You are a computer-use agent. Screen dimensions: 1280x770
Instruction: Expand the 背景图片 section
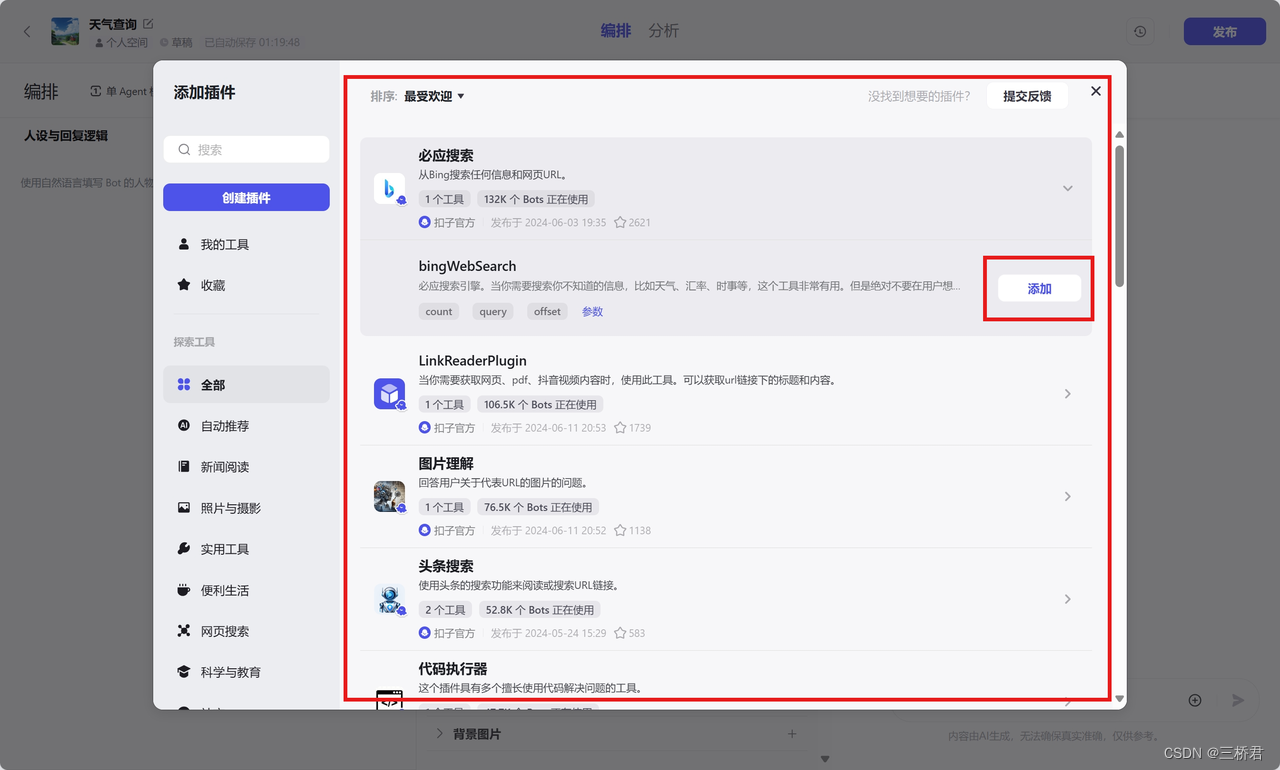coord(440,734)
